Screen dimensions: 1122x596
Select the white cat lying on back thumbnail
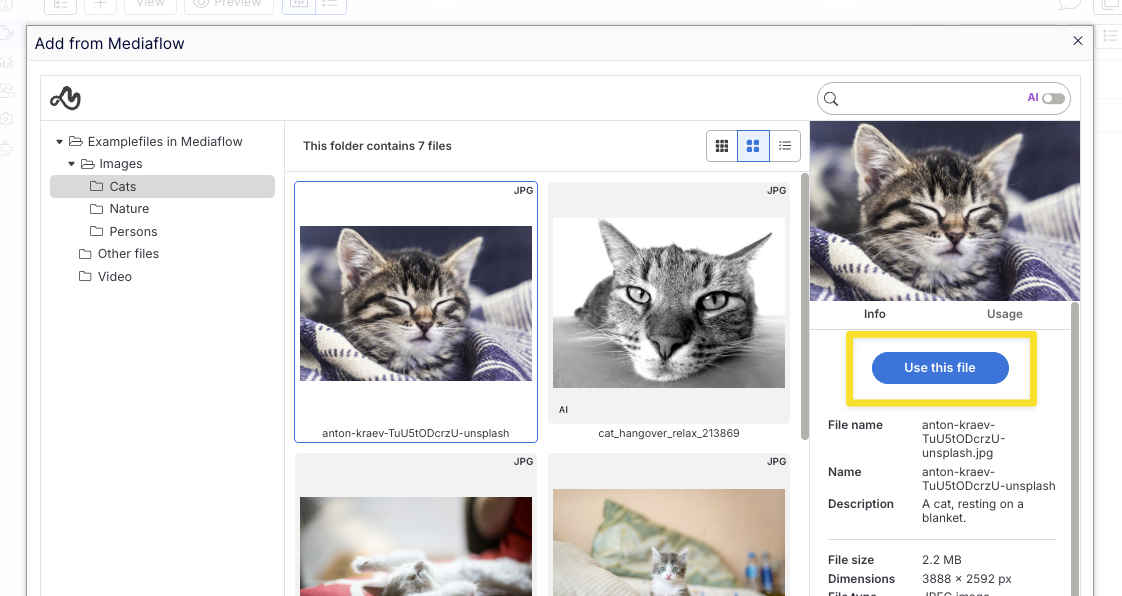pyautogui.click(x=416, y=546)
